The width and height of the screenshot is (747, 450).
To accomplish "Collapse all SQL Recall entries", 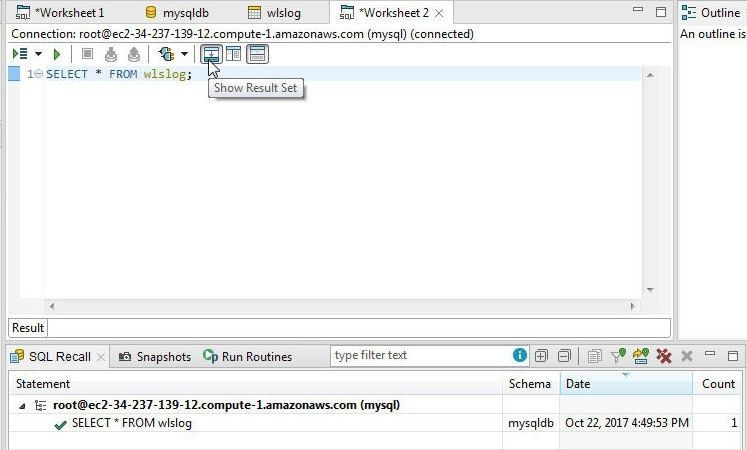I will (x=564, y=356).
